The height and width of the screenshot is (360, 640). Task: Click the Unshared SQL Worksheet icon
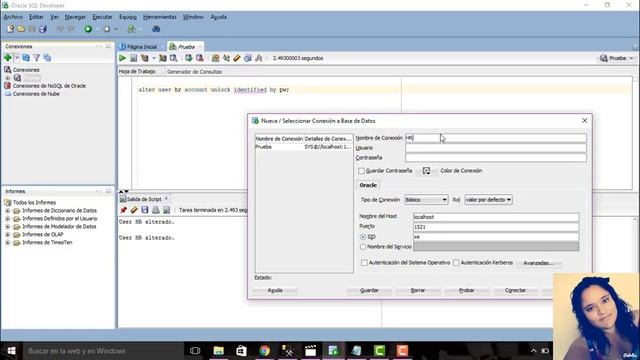tap(215, 58)
